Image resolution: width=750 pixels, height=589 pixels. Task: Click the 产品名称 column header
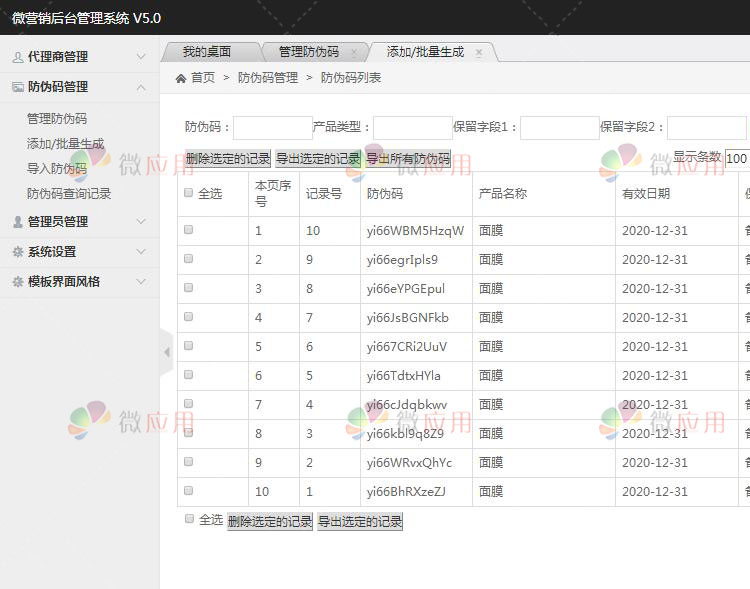(x=503, y=193)
